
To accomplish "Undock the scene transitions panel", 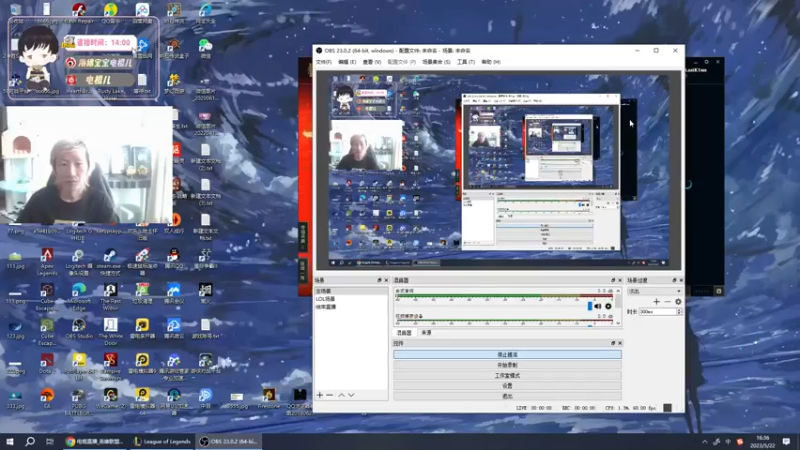I will point(674,280).
